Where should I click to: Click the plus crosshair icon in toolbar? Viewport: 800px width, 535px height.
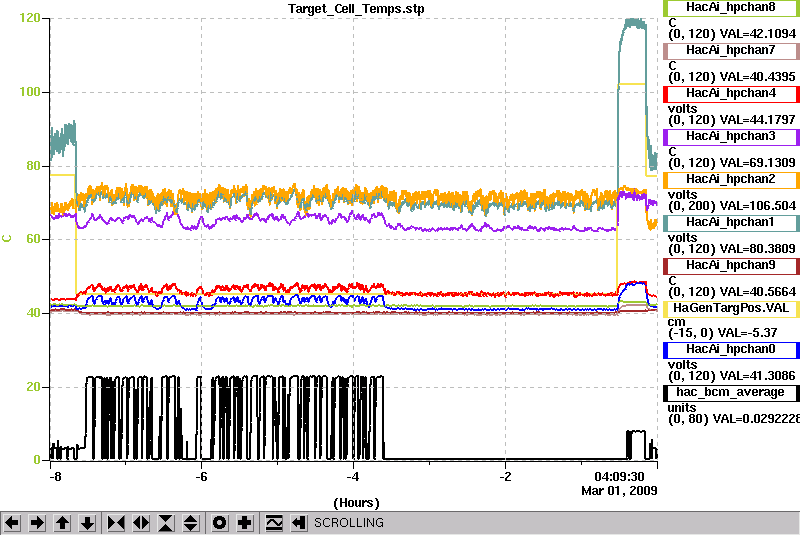click(x=244, y=523)
